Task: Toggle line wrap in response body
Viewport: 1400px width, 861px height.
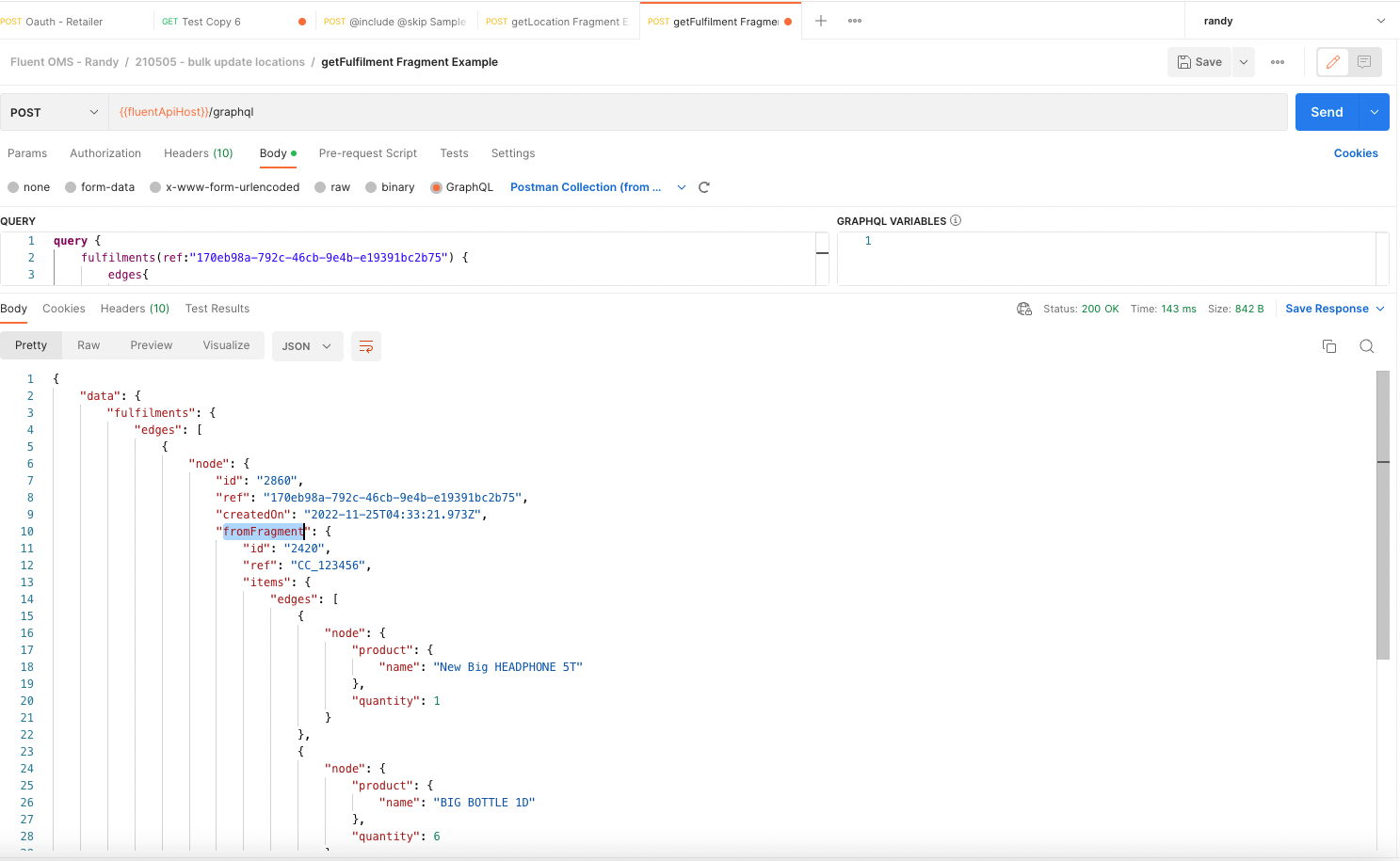Action: (x=366, y=346)
